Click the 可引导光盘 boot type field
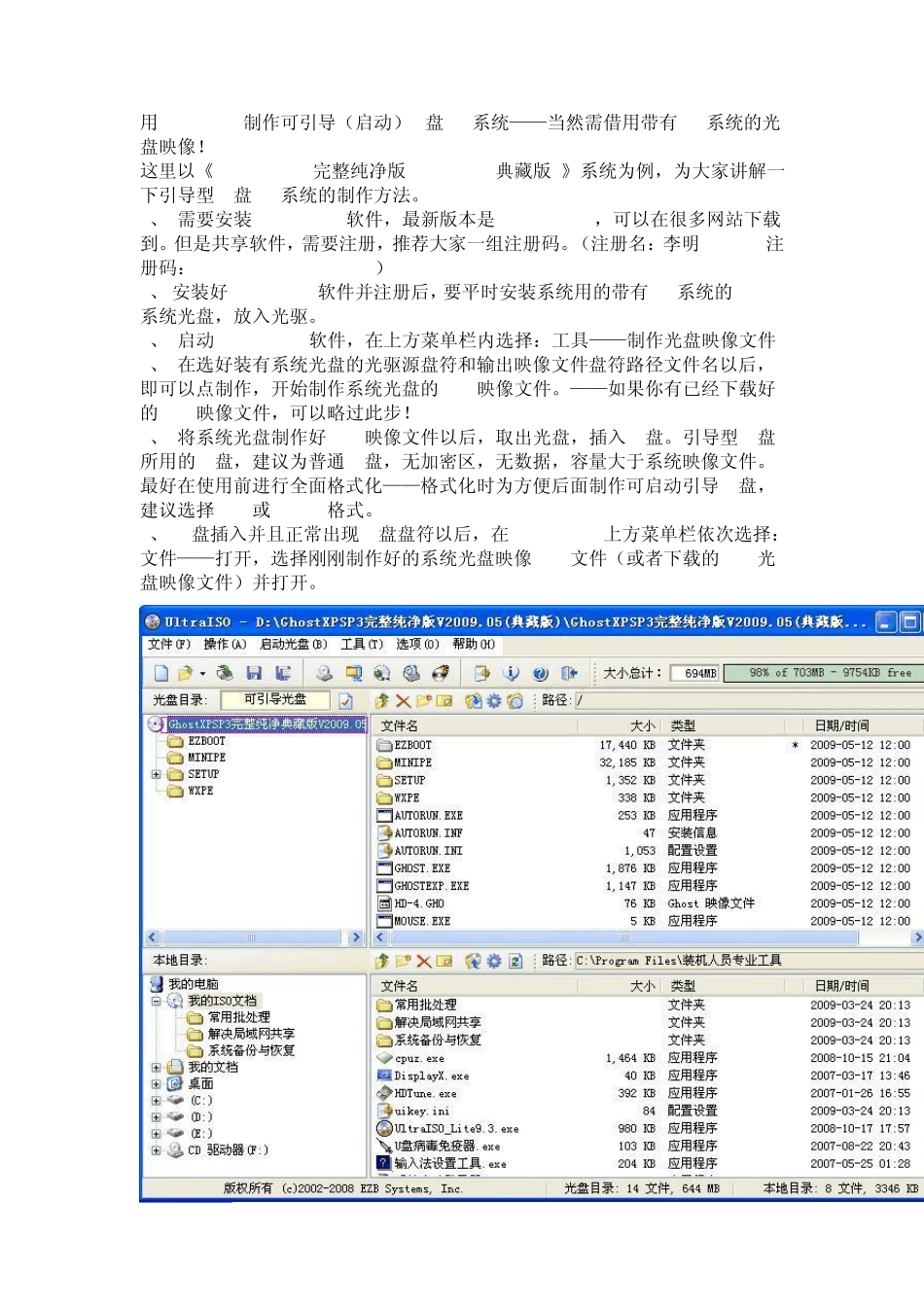 (275, 699)
